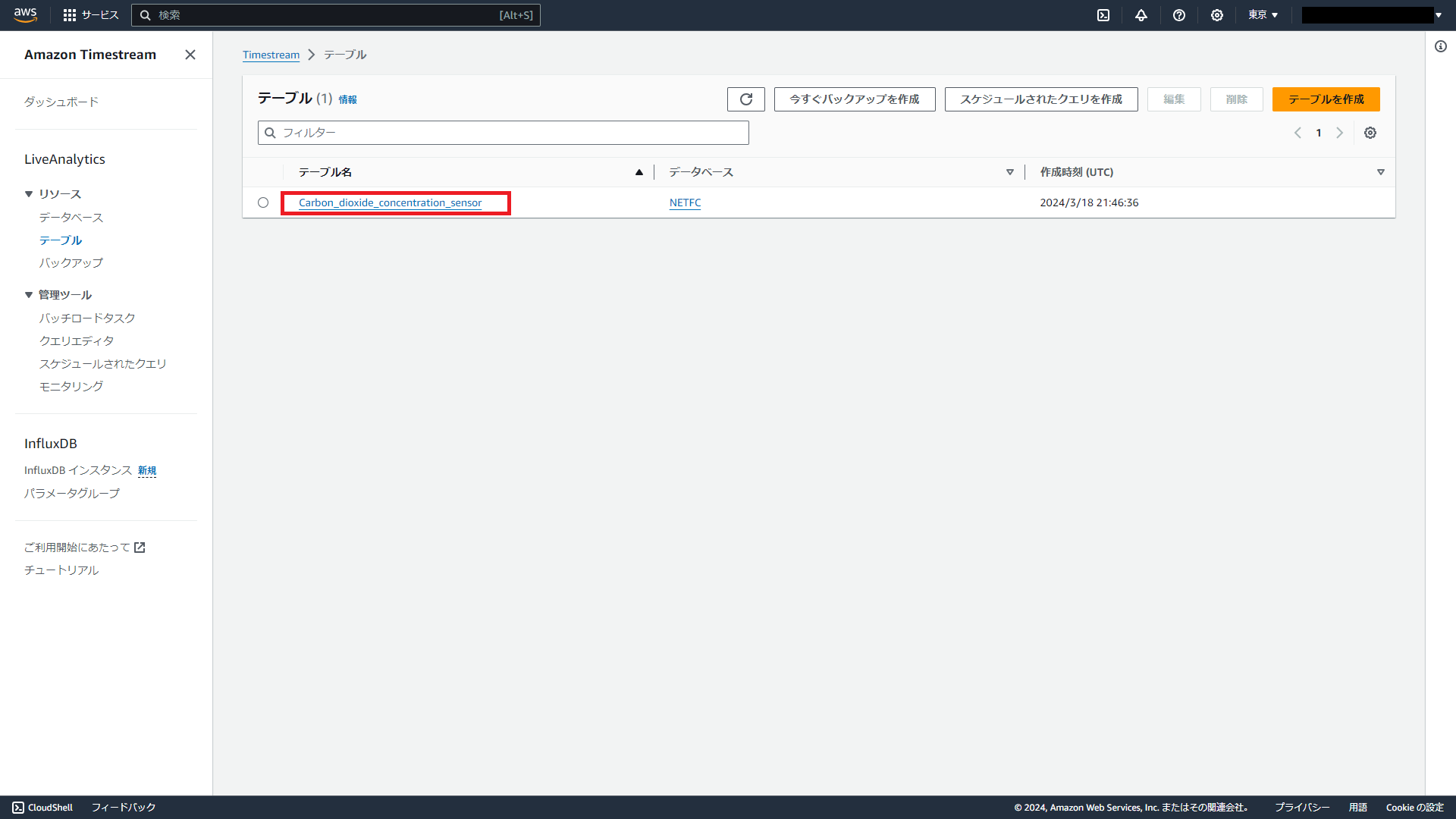
Task: Refresh the tables list
Action: tap(745, 99)
